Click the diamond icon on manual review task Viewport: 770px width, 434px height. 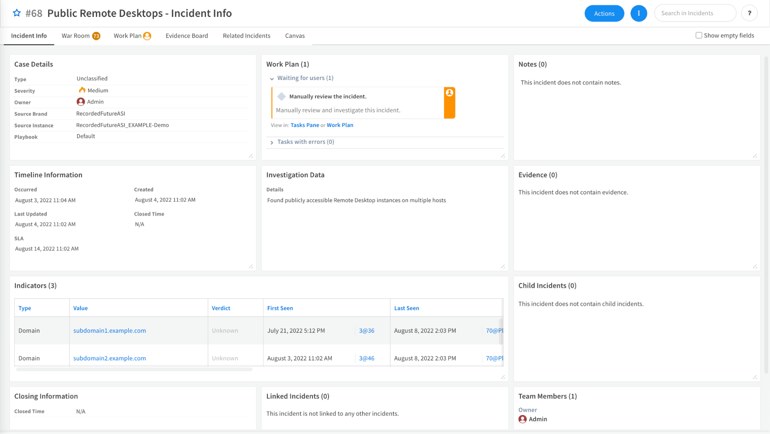point(281,96)
